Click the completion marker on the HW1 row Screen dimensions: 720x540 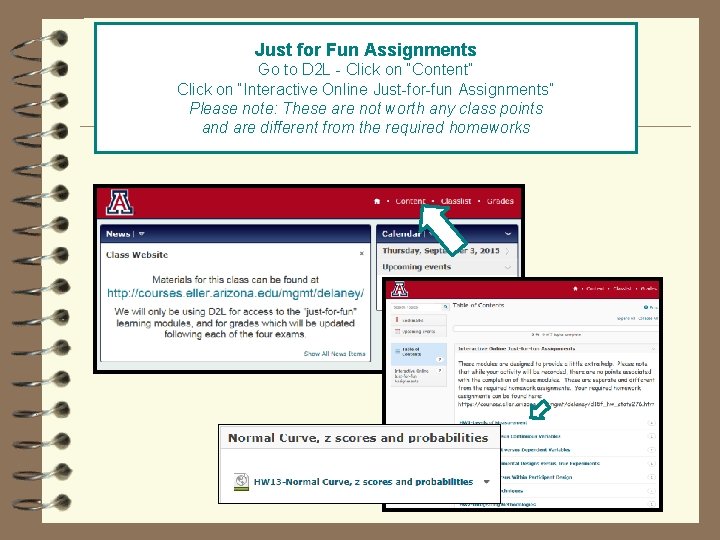coord(651,423)
